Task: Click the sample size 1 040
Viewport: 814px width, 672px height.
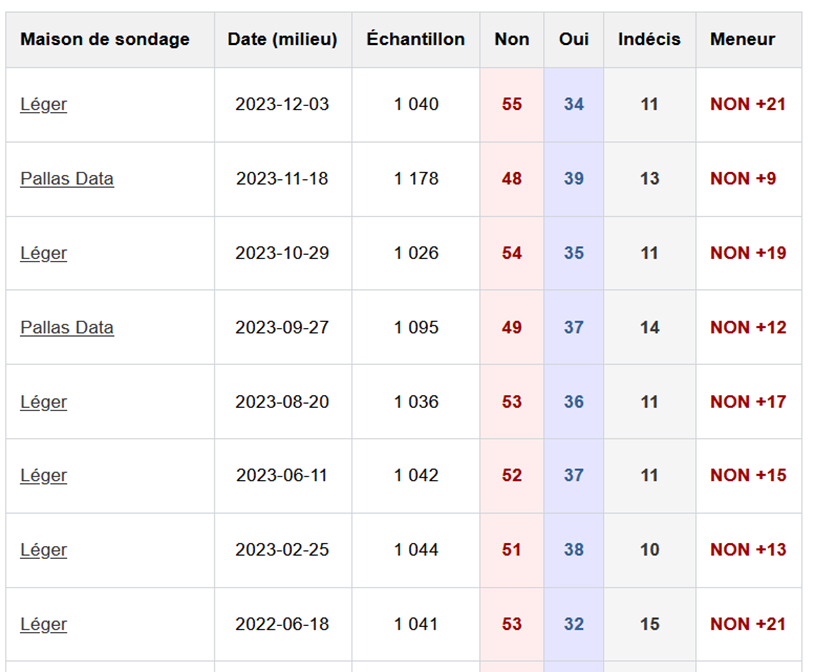Action: coord(416,104)
